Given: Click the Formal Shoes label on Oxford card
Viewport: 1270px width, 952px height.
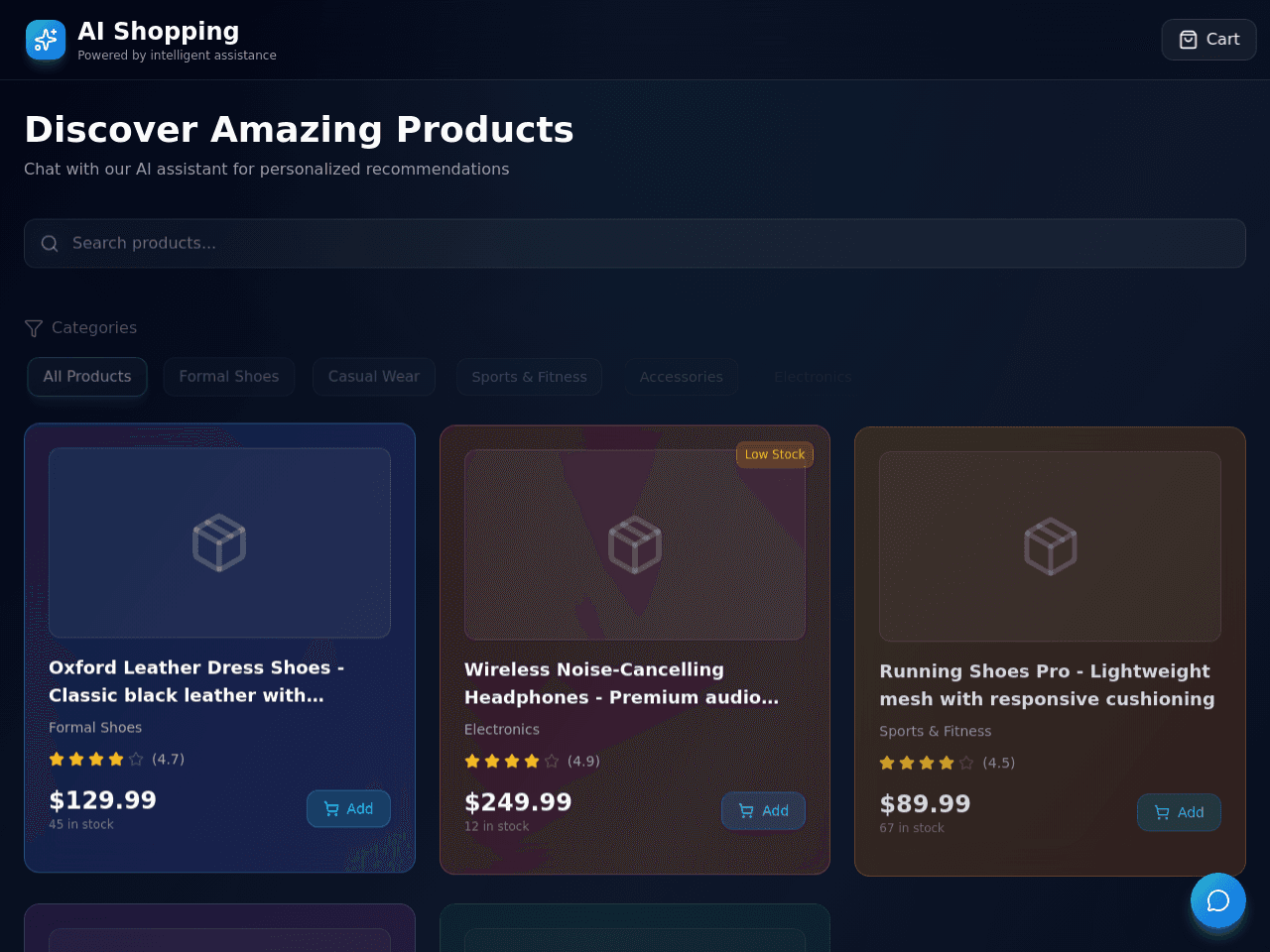Looking at the screenshot, I should pos(95,728).
